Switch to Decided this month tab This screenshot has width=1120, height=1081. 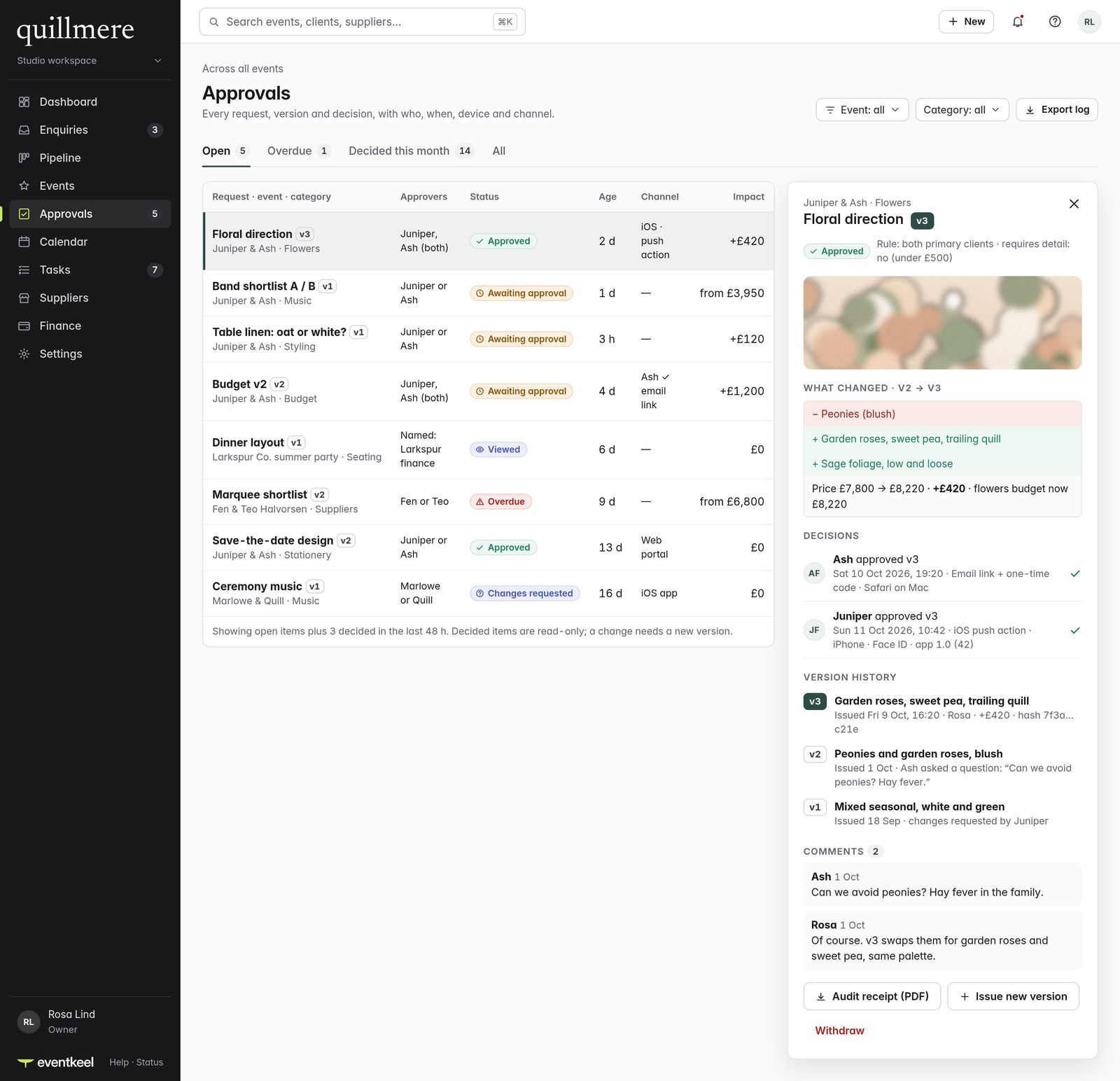pyautogui.click(x=412, y=151)
